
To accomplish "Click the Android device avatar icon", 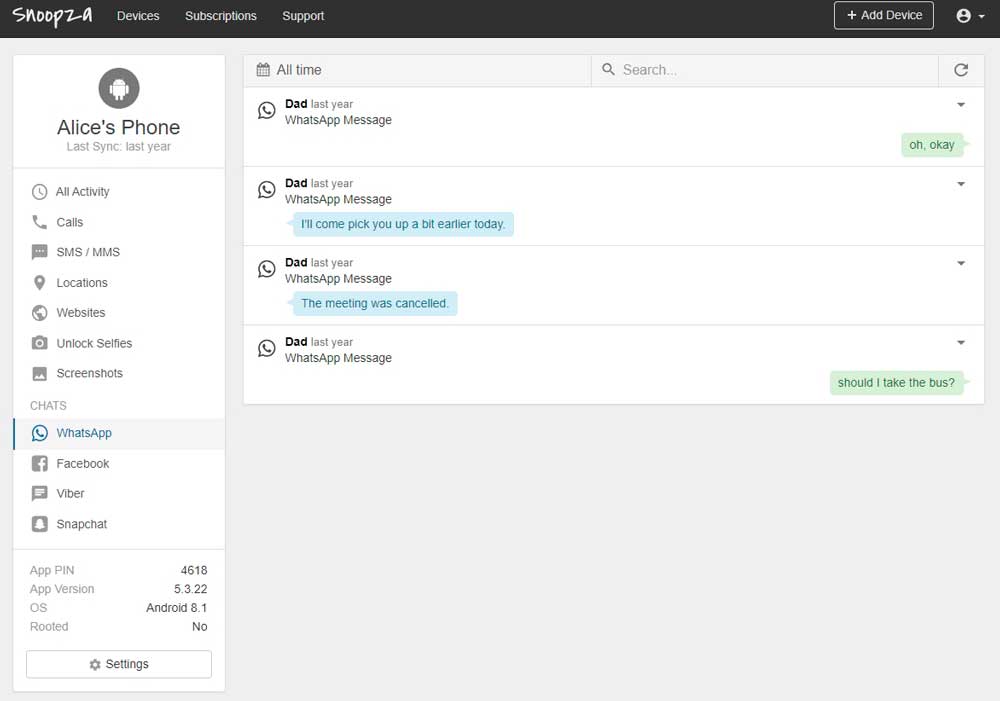I will pos(119,88).
